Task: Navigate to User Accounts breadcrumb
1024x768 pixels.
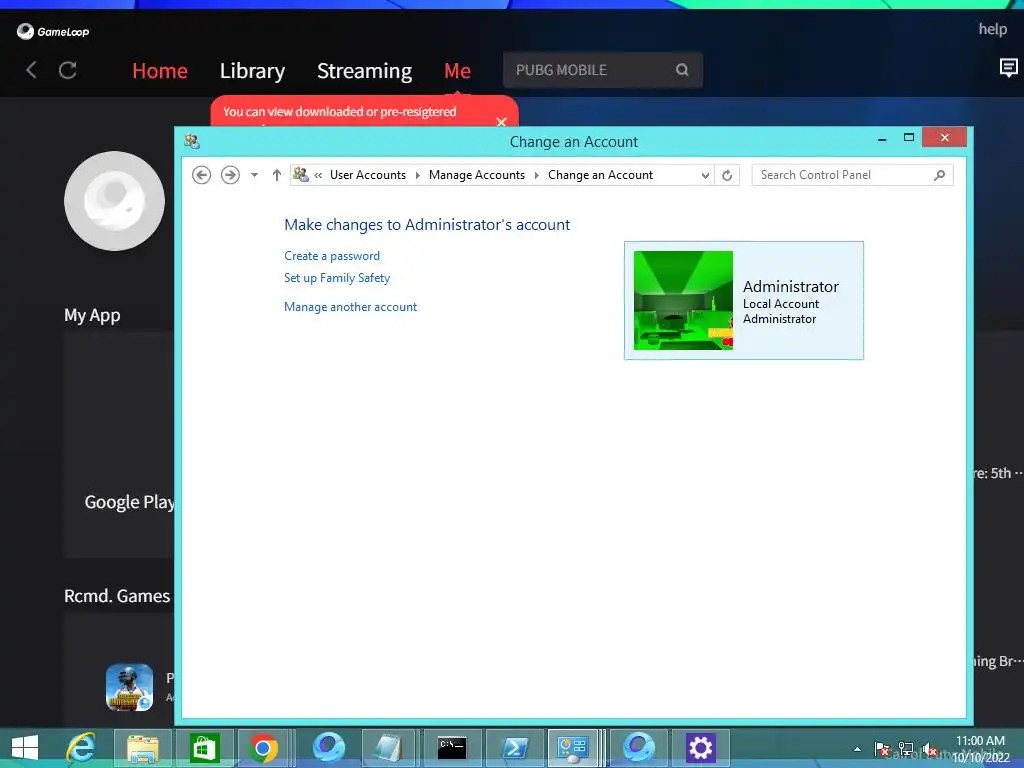Action: pyautogui.click(x=368, y=175)
